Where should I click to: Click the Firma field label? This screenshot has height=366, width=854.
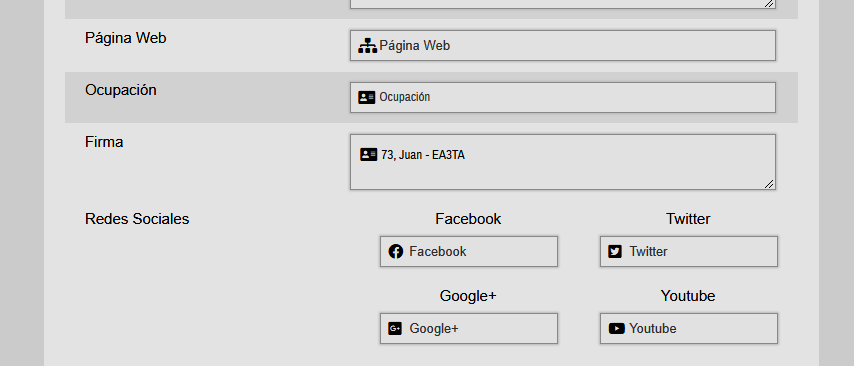coord(104,142)
